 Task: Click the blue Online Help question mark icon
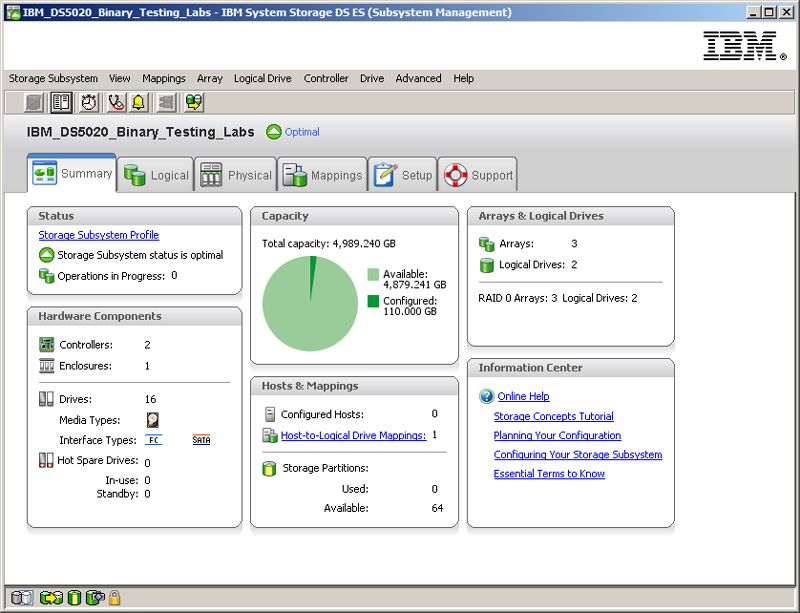(486, 396)
